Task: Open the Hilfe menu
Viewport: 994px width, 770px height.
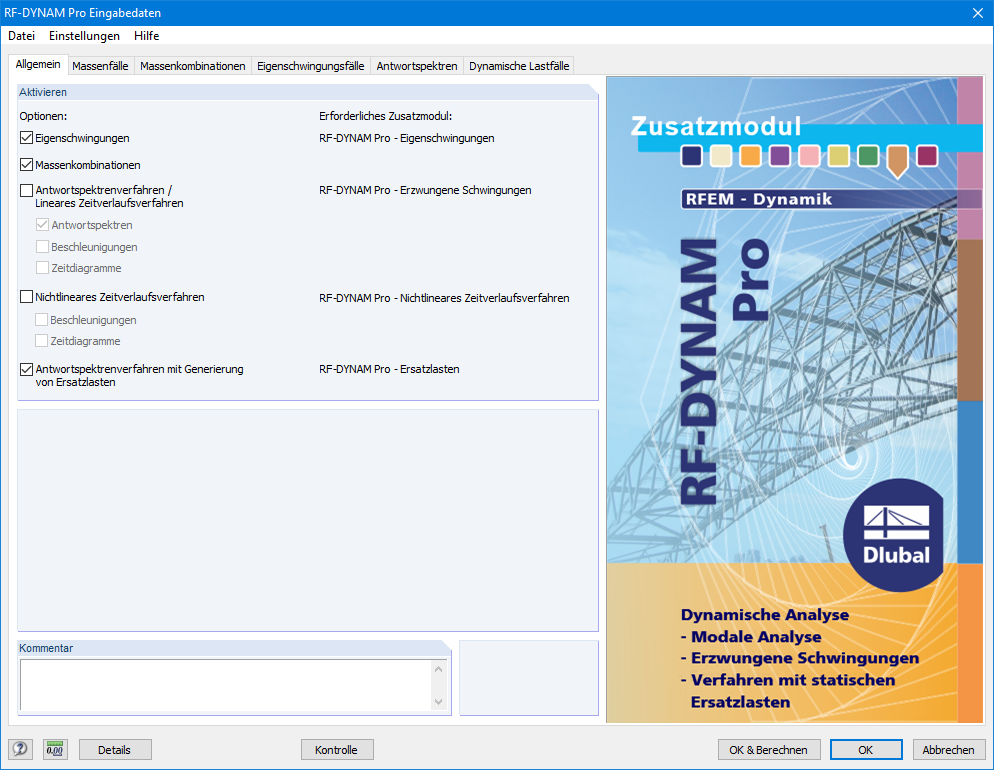Action: pyautogui.click(x=146, y=36)
